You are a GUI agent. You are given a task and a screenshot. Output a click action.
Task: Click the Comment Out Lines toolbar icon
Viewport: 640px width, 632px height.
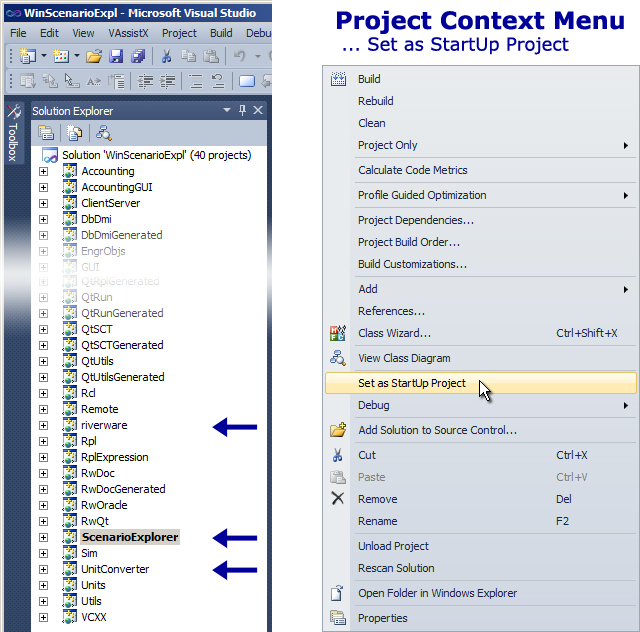(196, 81)
